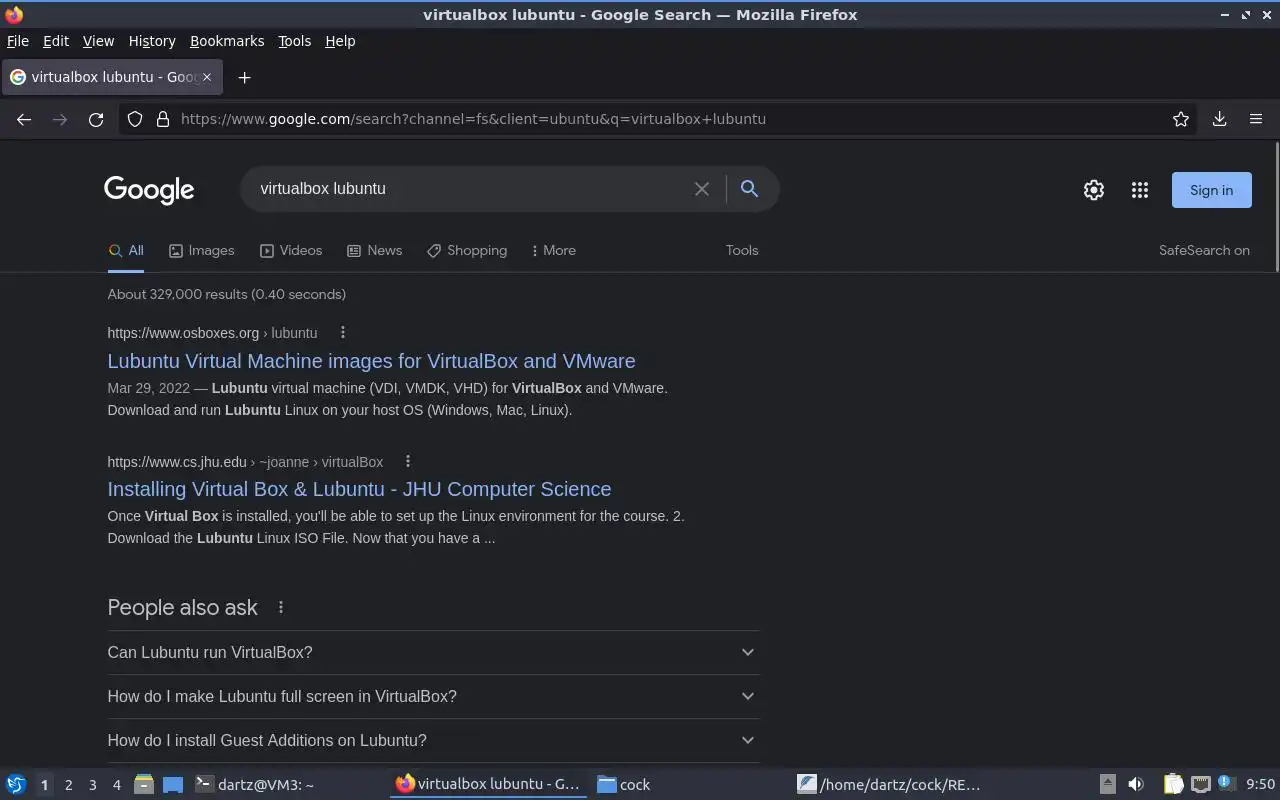Open Google quick settings gear
Image resolution: width=1280 pixels, height=800 pixels.
1094,190
